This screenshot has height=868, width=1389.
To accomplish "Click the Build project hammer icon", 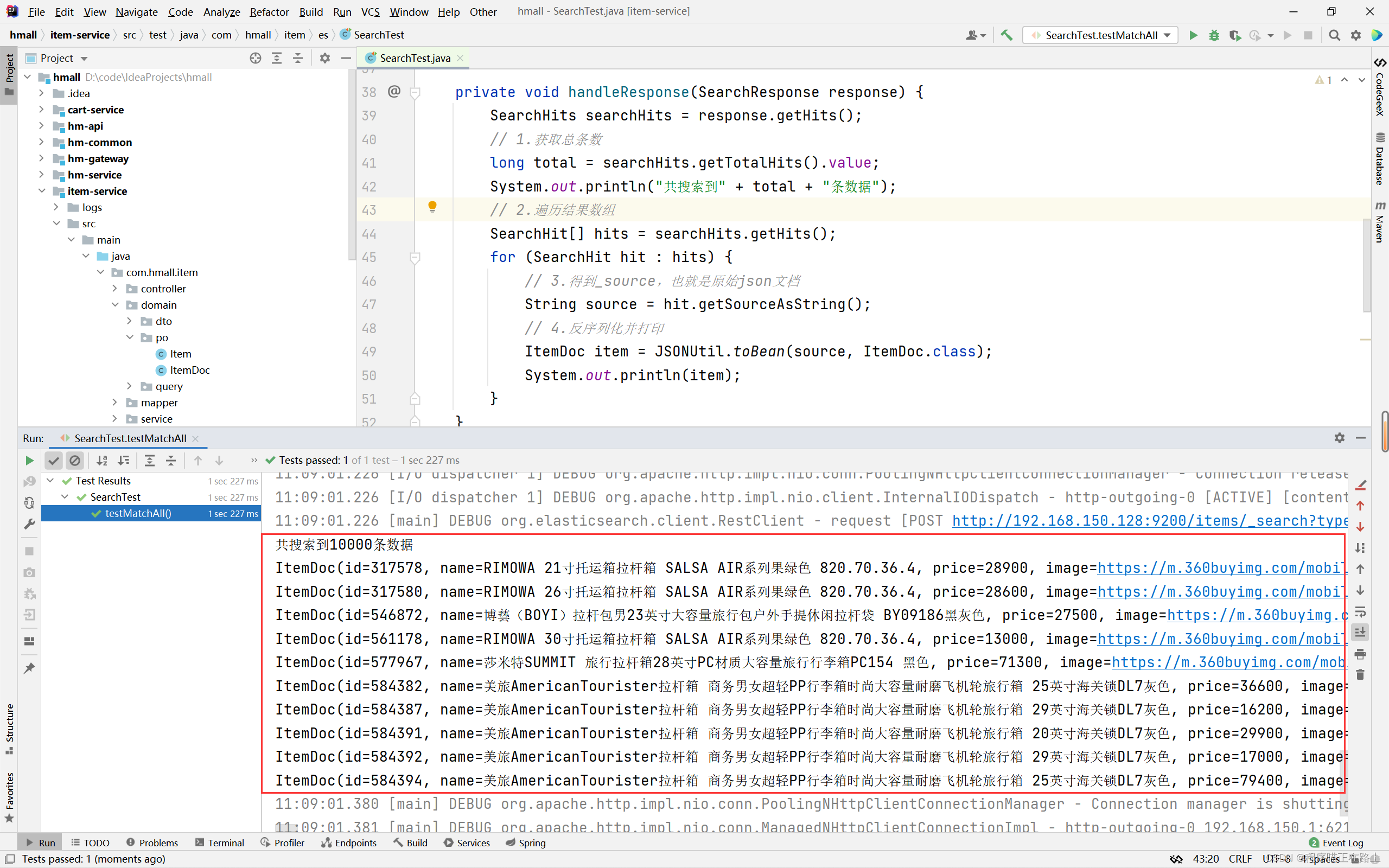I will (x=1006, y=35).
